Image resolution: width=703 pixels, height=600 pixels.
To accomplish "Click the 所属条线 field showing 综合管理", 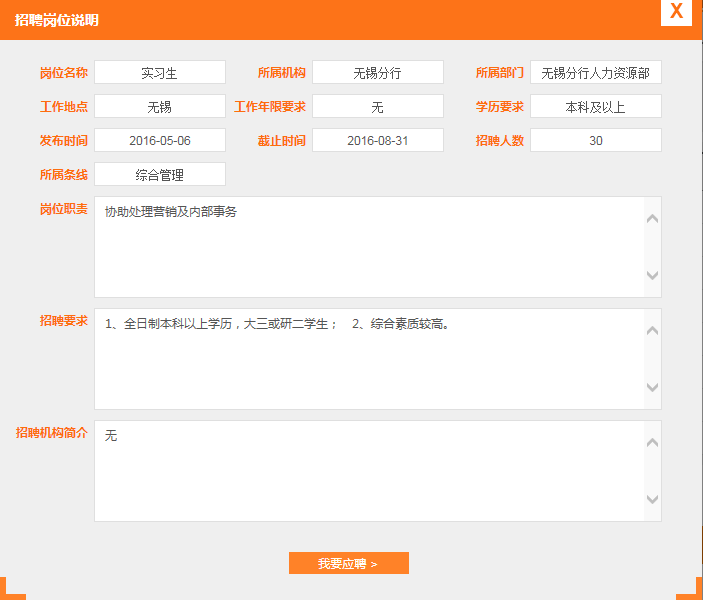I will click(160, 175).
